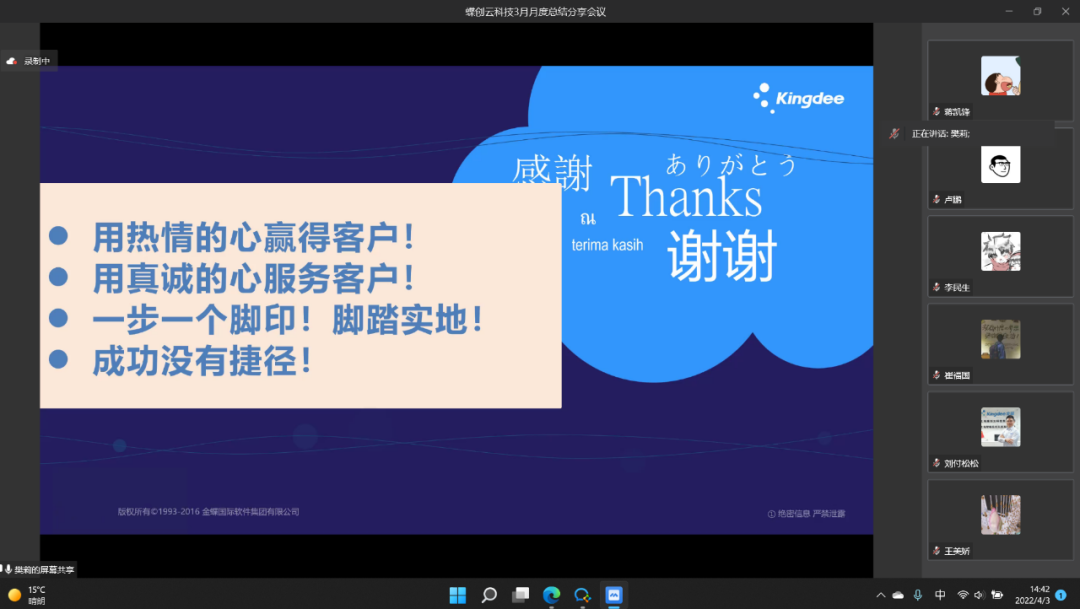This screenshot has width=1080, height=609.
Task: Click the microphone in-use tray icon
Action: [917, 595]
